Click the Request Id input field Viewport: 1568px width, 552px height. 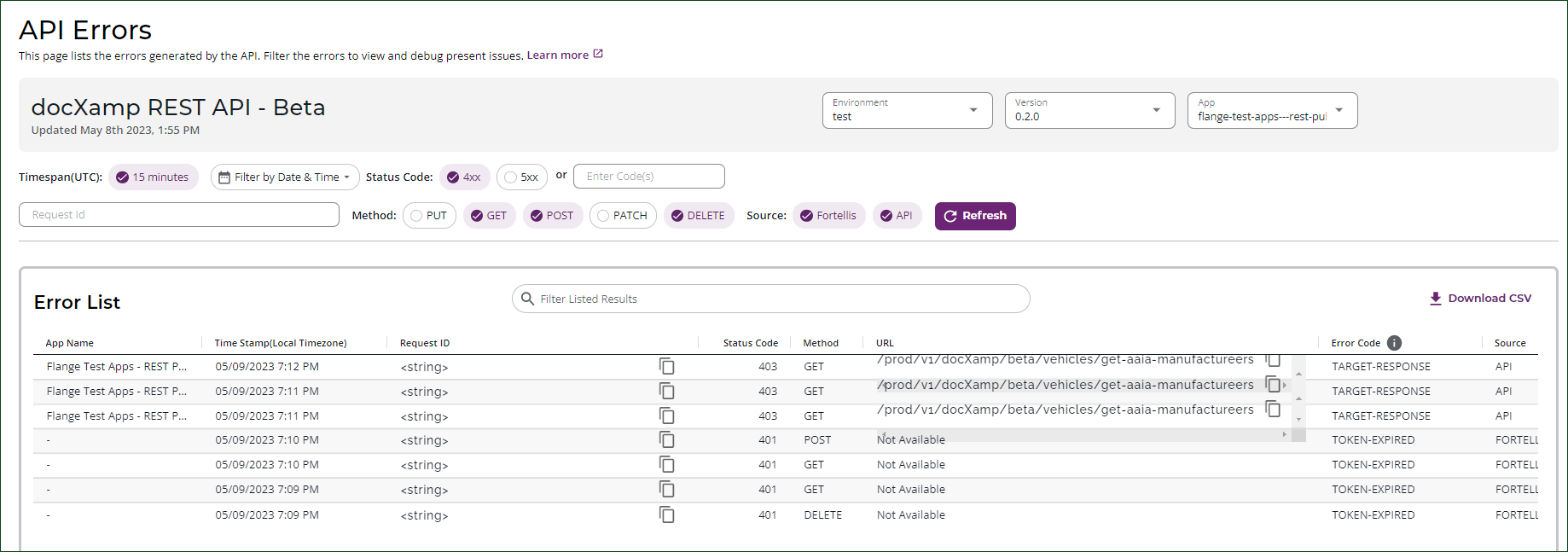pyautogui.click(x=179, y=215)
